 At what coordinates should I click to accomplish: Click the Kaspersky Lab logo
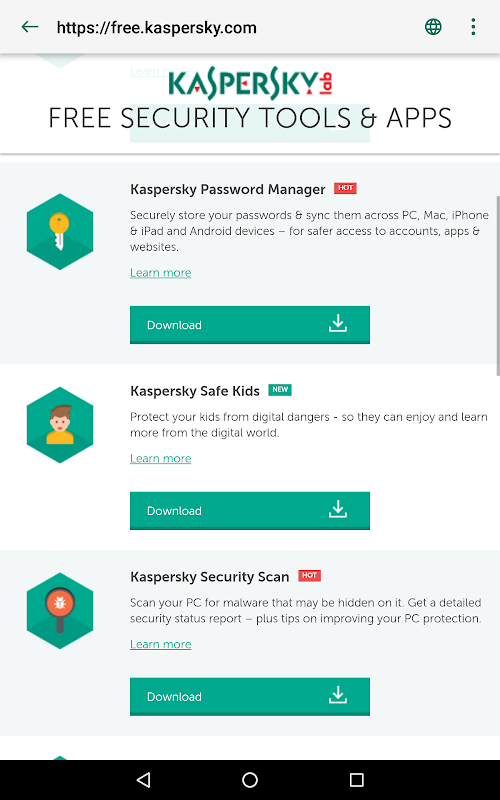250,83
